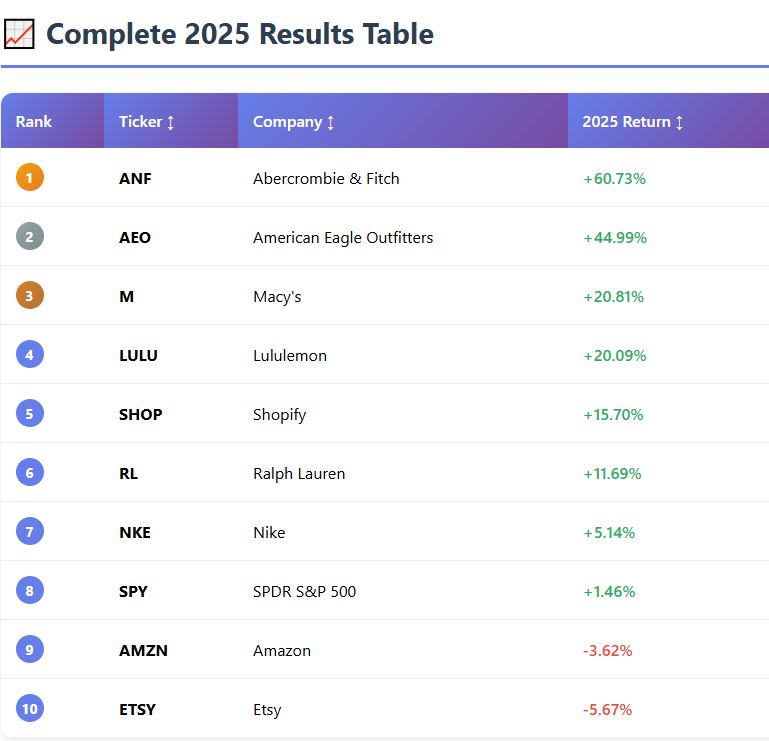The width and height of the screenshot is (769, 741).
Task: Sort table by Ticker column
Action: (147, 122)
